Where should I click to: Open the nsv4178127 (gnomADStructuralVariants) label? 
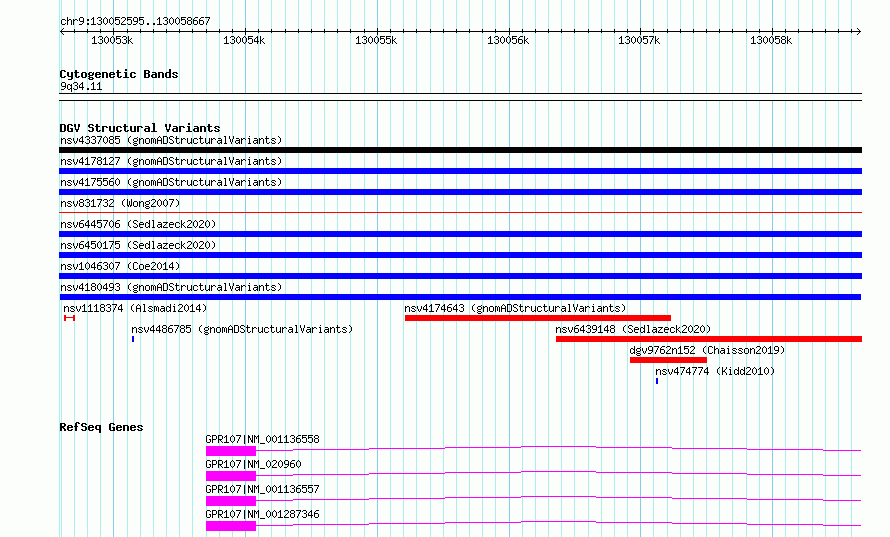tap(171, 161)
